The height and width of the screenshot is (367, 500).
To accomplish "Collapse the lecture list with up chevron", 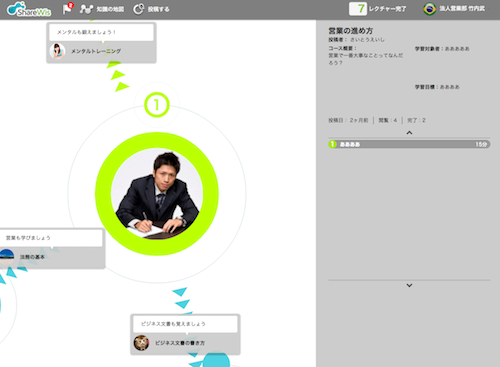I will (x=409, y=133).
